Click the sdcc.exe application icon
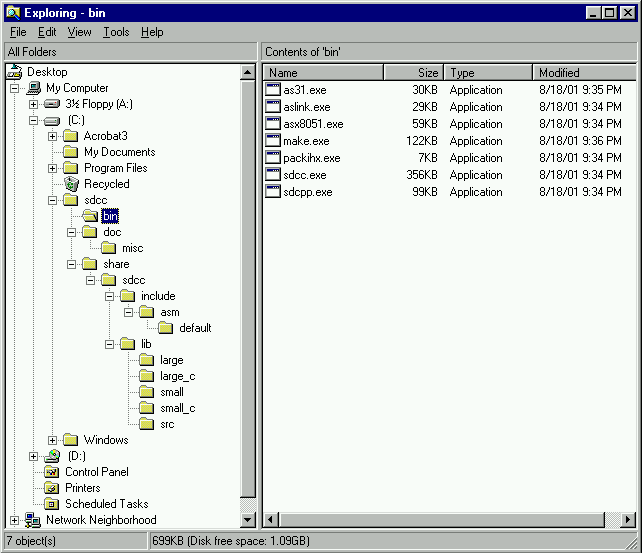Image resolution: width=642 pixels, height=553 pixels. pos(273,175)
